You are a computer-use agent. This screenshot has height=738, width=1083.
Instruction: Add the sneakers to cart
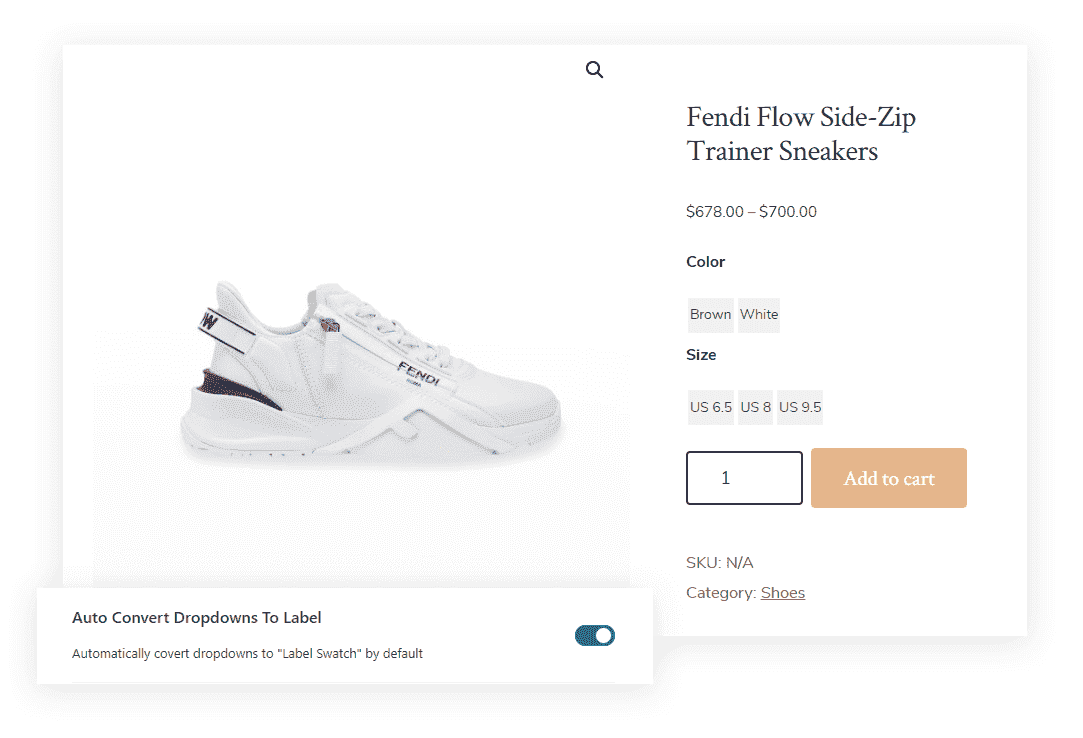(x=888, y=478)
